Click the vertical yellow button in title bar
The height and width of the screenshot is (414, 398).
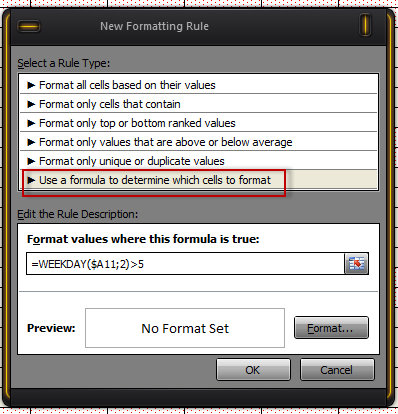click(365, 25)
